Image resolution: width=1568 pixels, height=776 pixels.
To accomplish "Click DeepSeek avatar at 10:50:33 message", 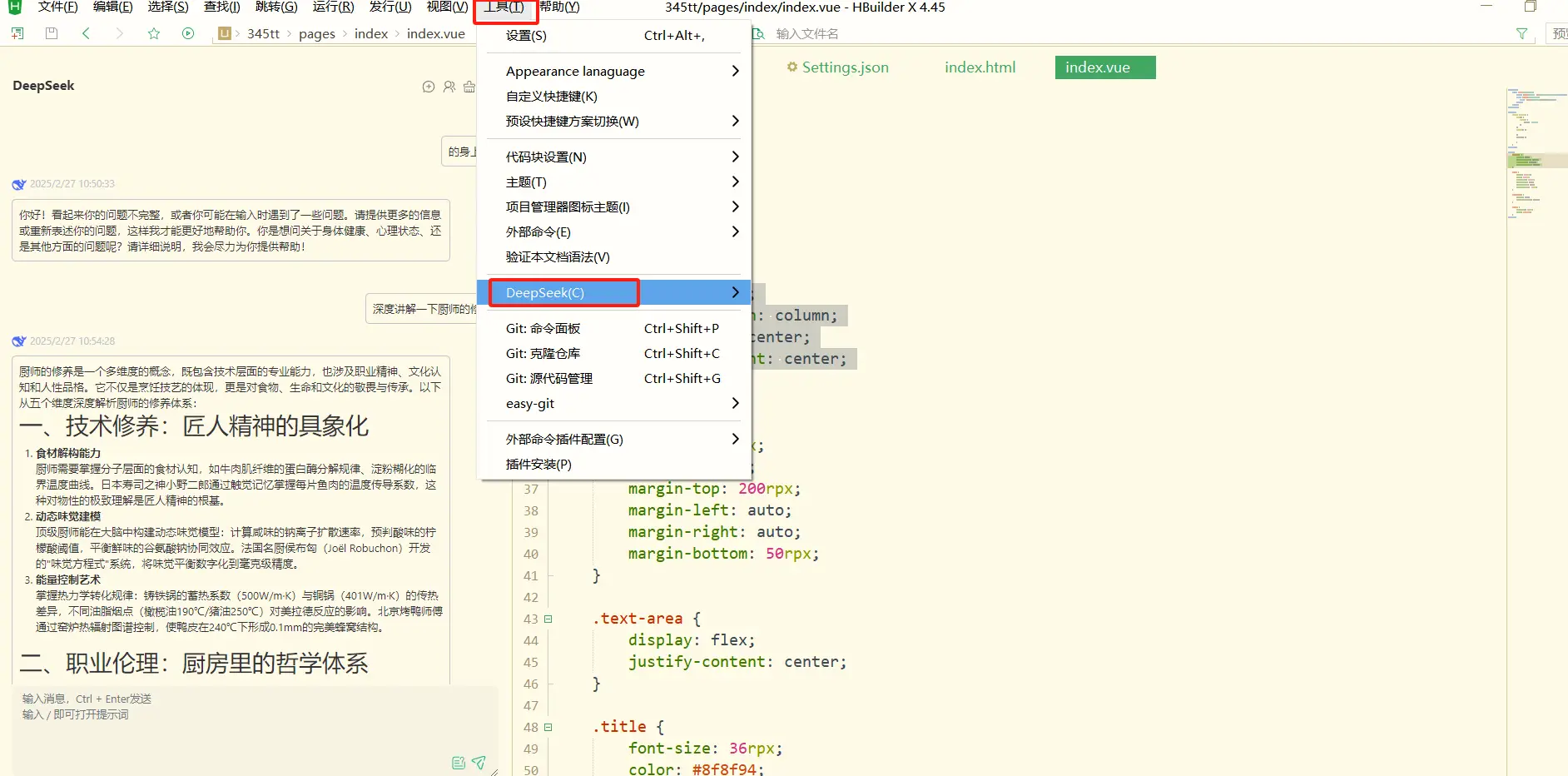I will (x=19, y=184).
